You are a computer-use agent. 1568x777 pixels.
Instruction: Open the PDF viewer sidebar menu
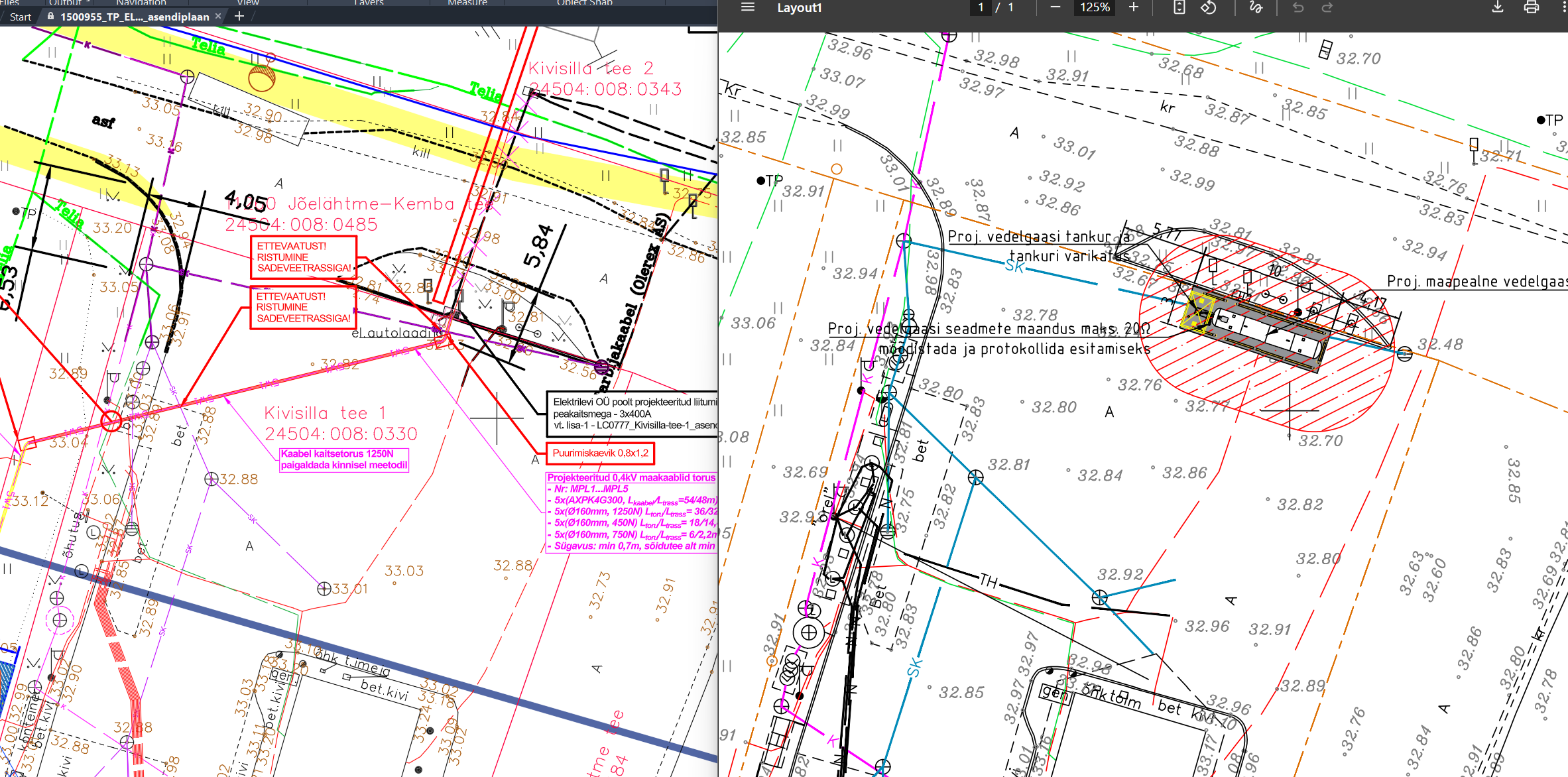(747, 7)
